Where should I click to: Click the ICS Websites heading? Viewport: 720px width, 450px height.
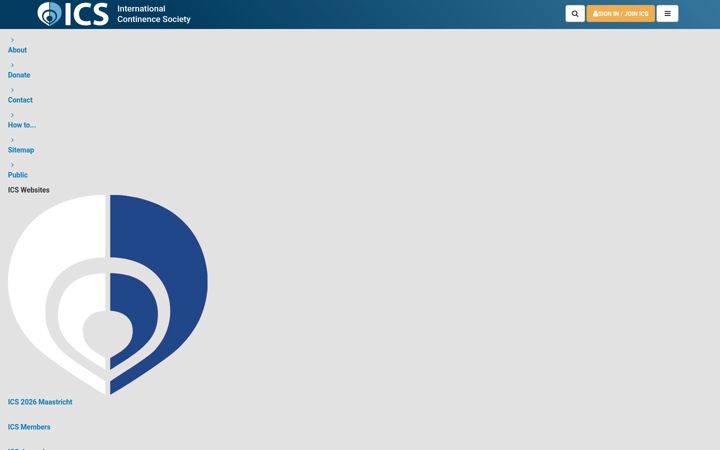pos(28,190)
